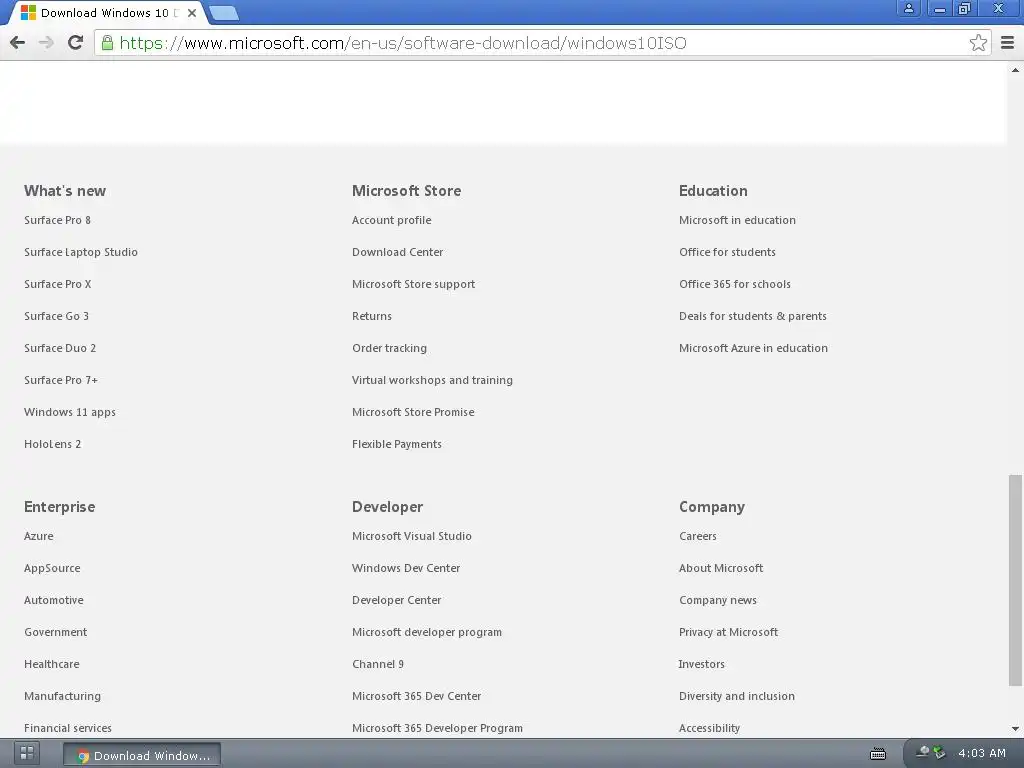Follow Deals for students & parents link
The image size is (1024, 768).
753,316
